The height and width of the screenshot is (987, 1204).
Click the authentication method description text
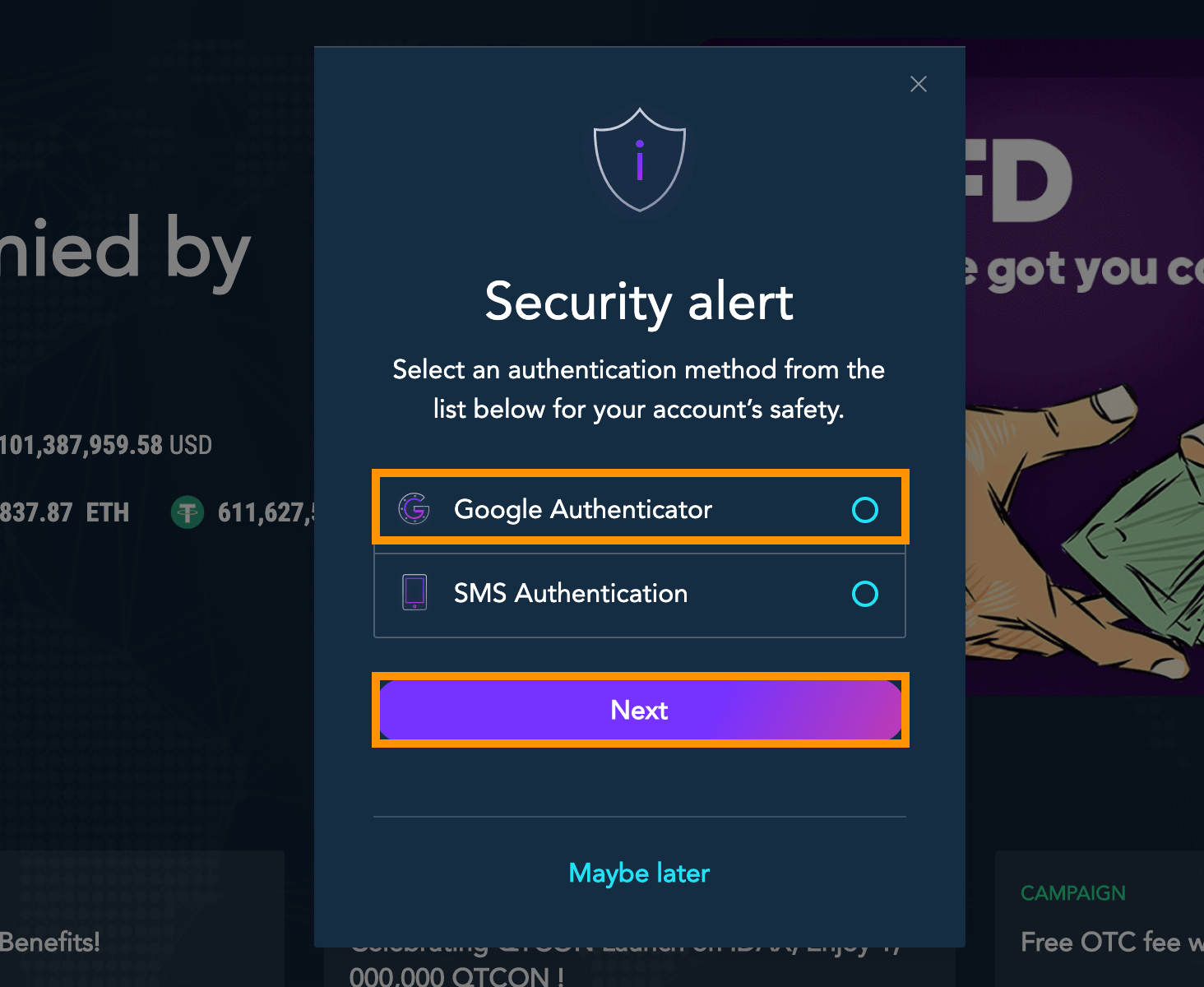pos(639,389)
